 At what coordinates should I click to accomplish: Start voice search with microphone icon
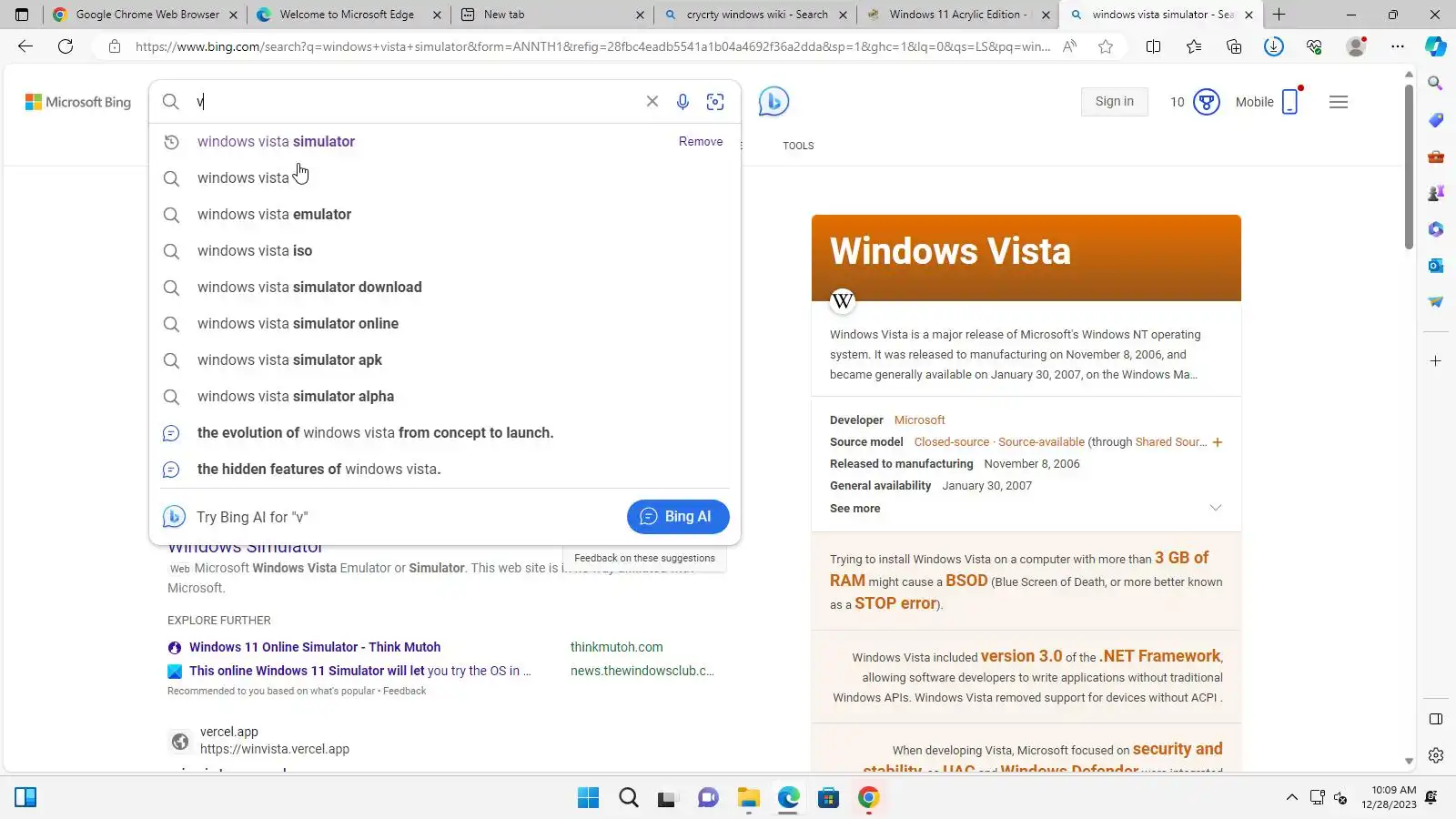tap(682, 102)
